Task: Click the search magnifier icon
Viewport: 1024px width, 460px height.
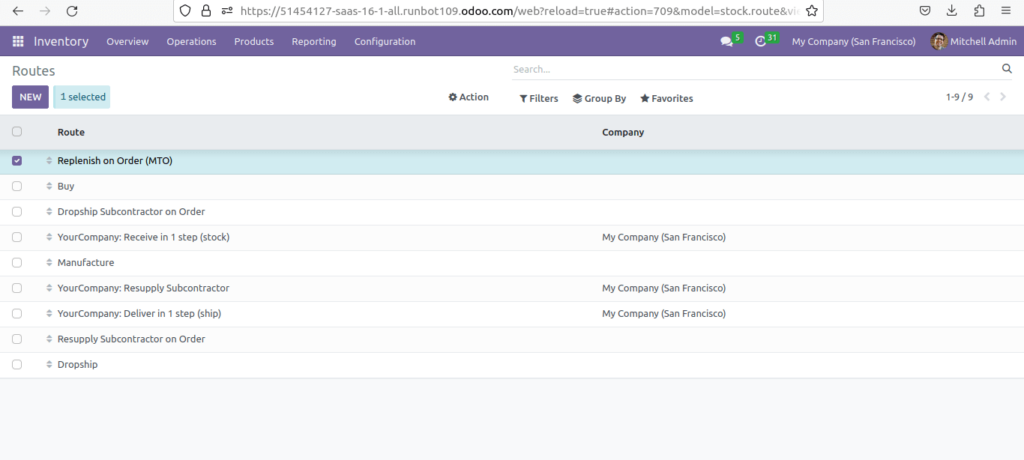Action: pyautogui.click(x=1006, y=69)
